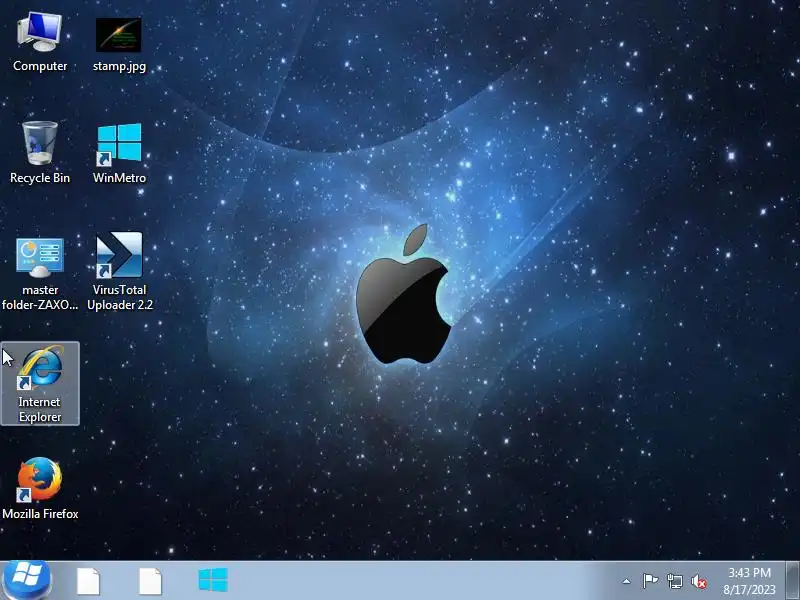Open the muted volume tray icon
Screen dimensions: 800x600
(x=698, y=581)
